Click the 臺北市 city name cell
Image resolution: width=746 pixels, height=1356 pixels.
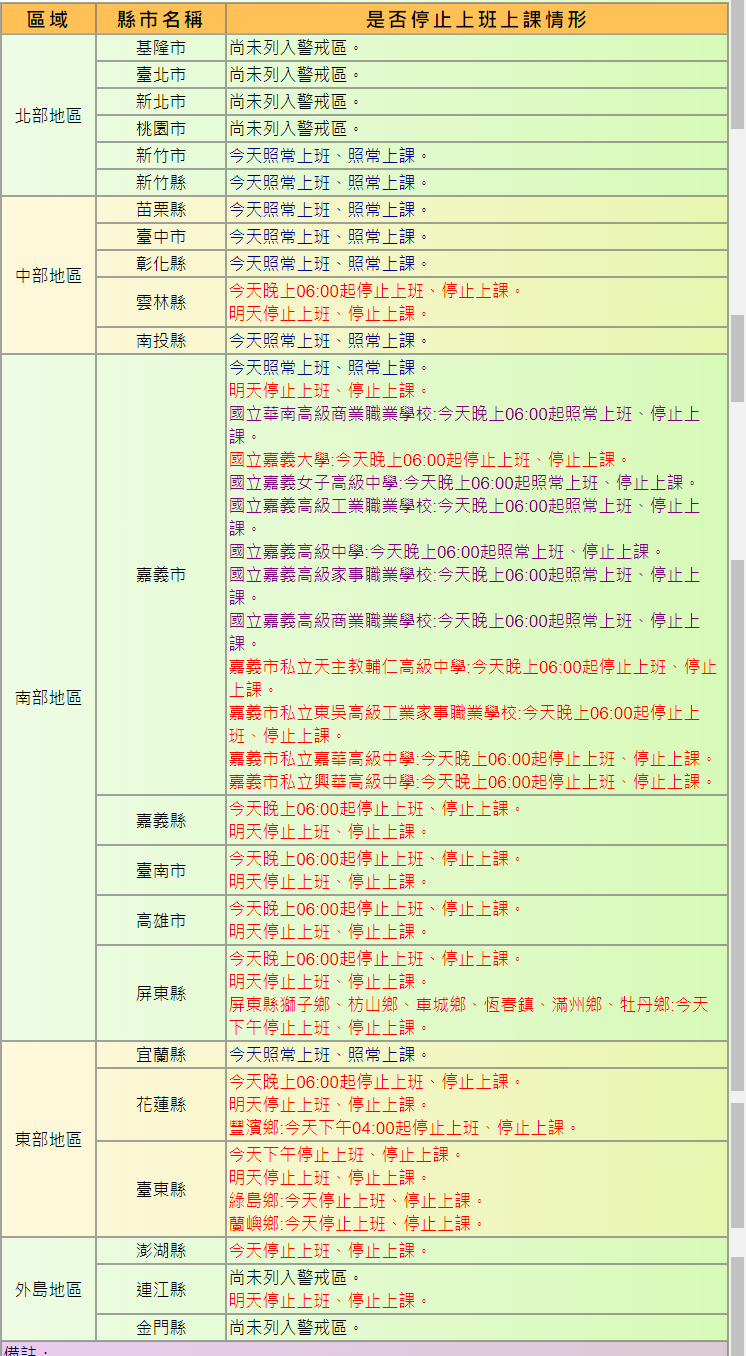[x=161, y=75]
